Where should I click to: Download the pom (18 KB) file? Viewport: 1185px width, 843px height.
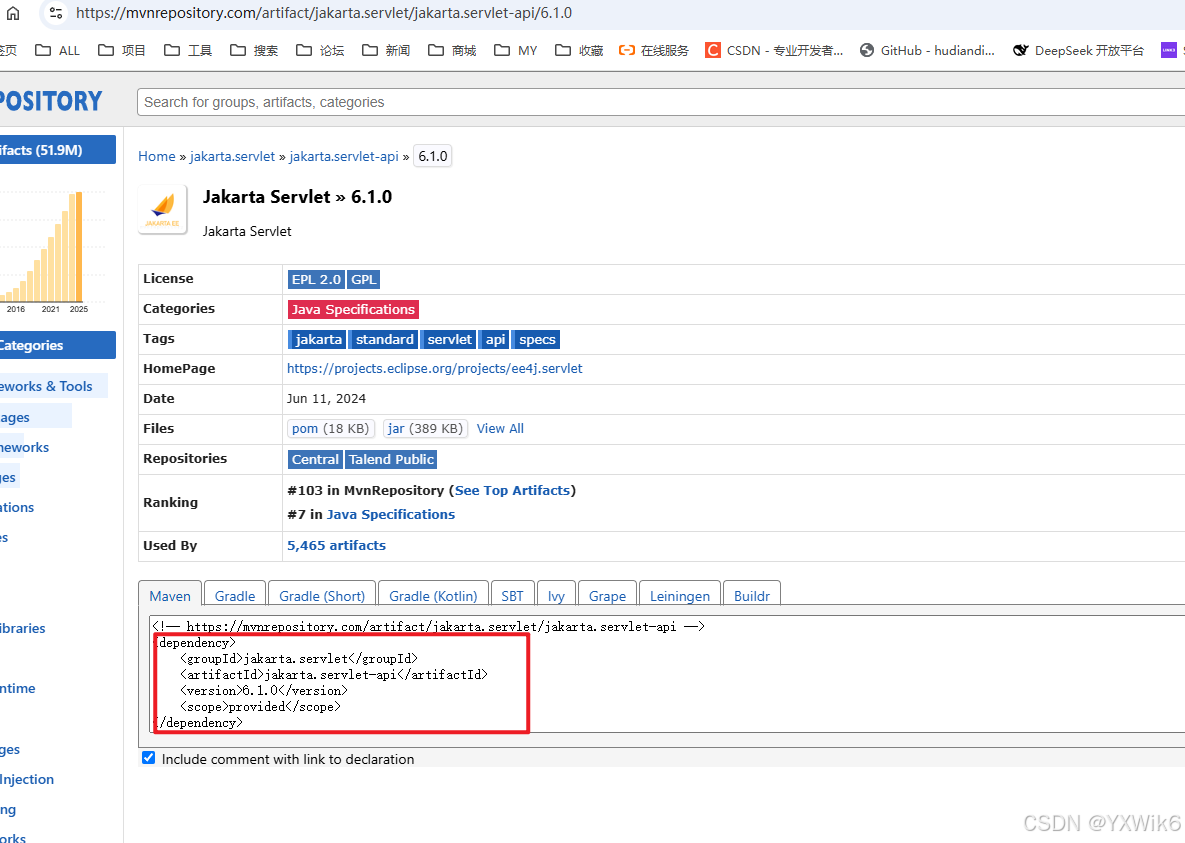tap(330, 429)
